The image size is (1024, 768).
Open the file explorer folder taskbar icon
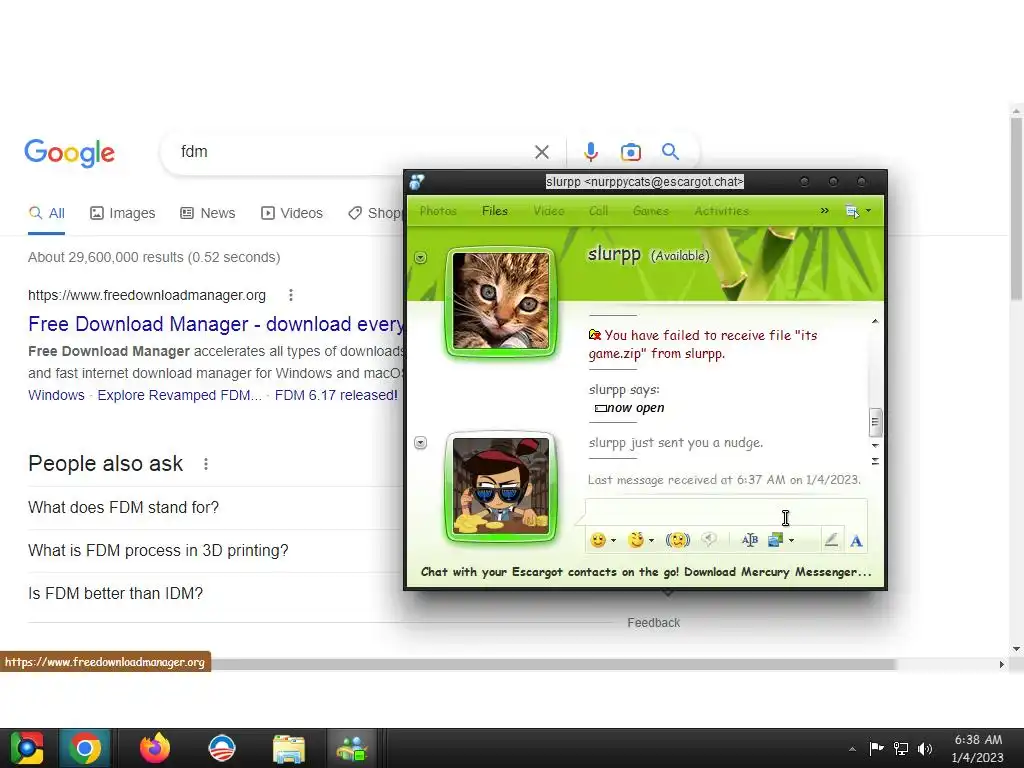[x=289, y=748]
